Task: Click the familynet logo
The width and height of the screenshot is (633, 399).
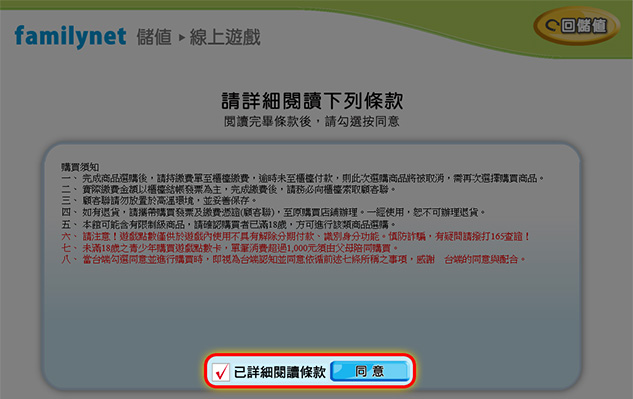Action: pyautogui.click(x=70, y=37)
